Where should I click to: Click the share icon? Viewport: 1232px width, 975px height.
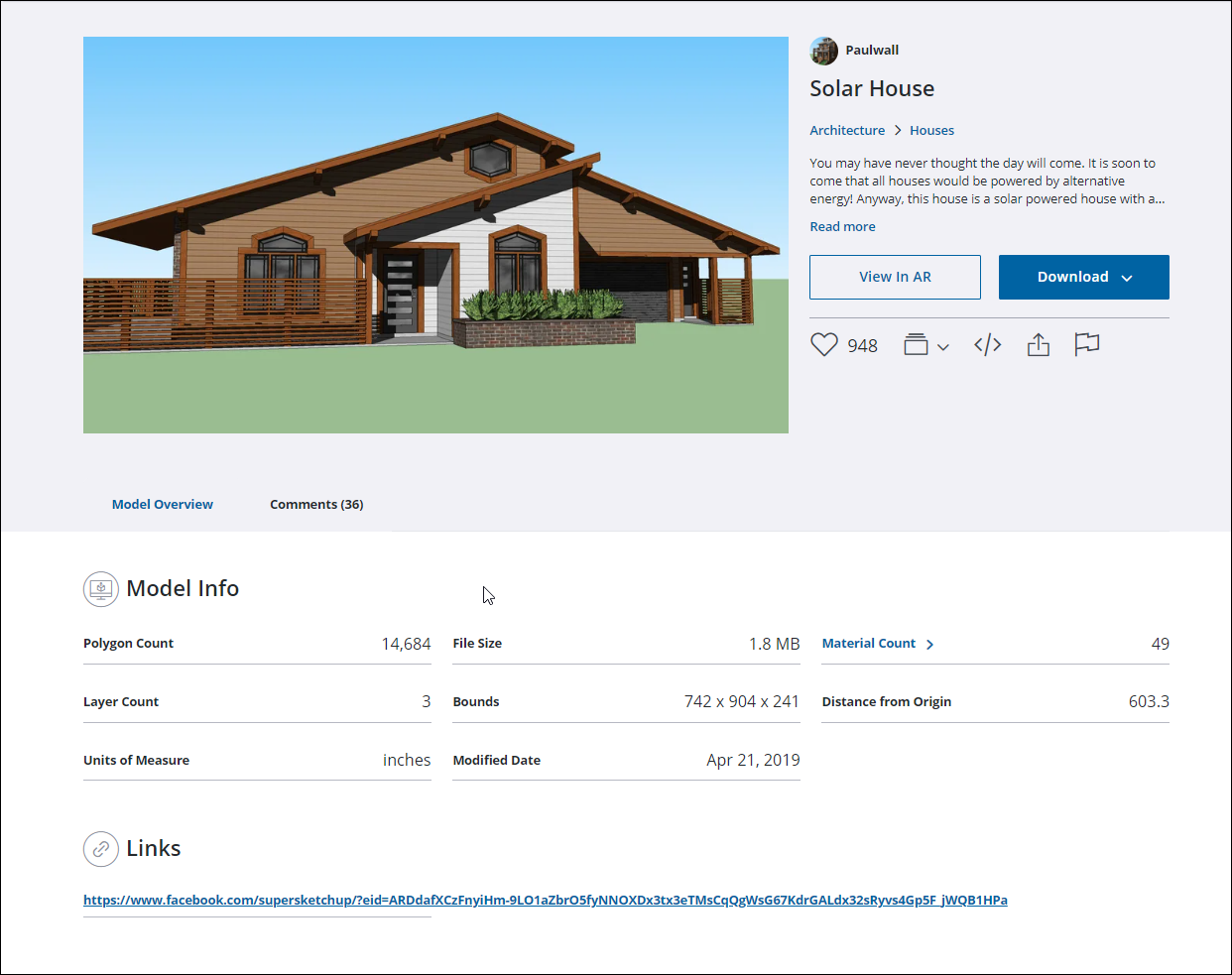coord(1038,345)
